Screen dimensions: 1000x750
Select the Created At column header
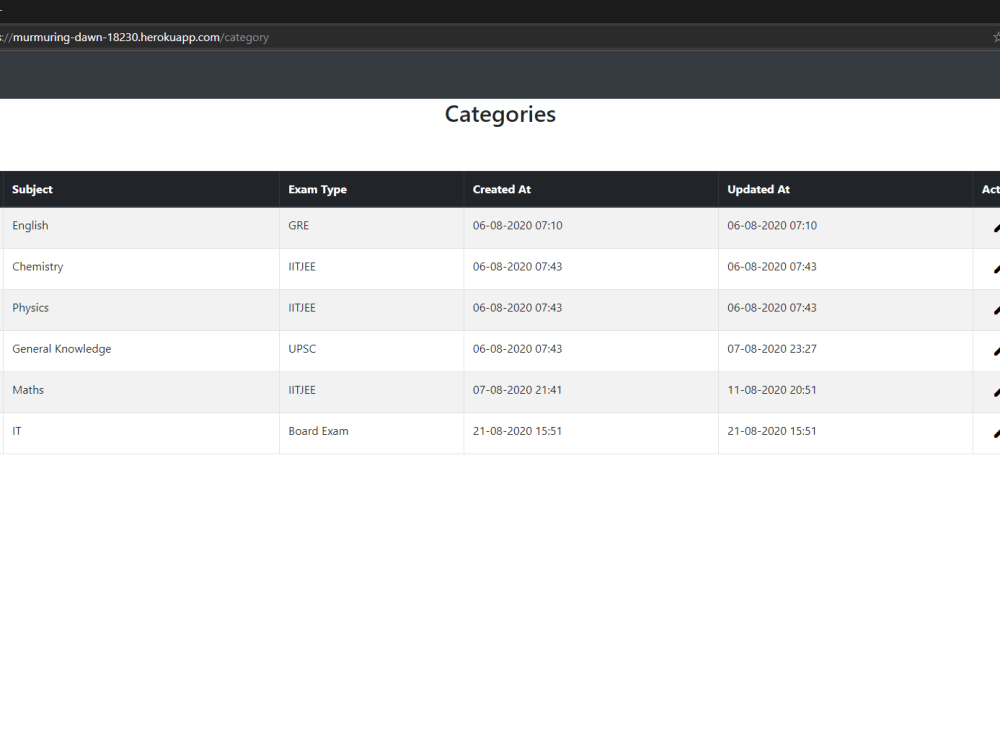502,189
